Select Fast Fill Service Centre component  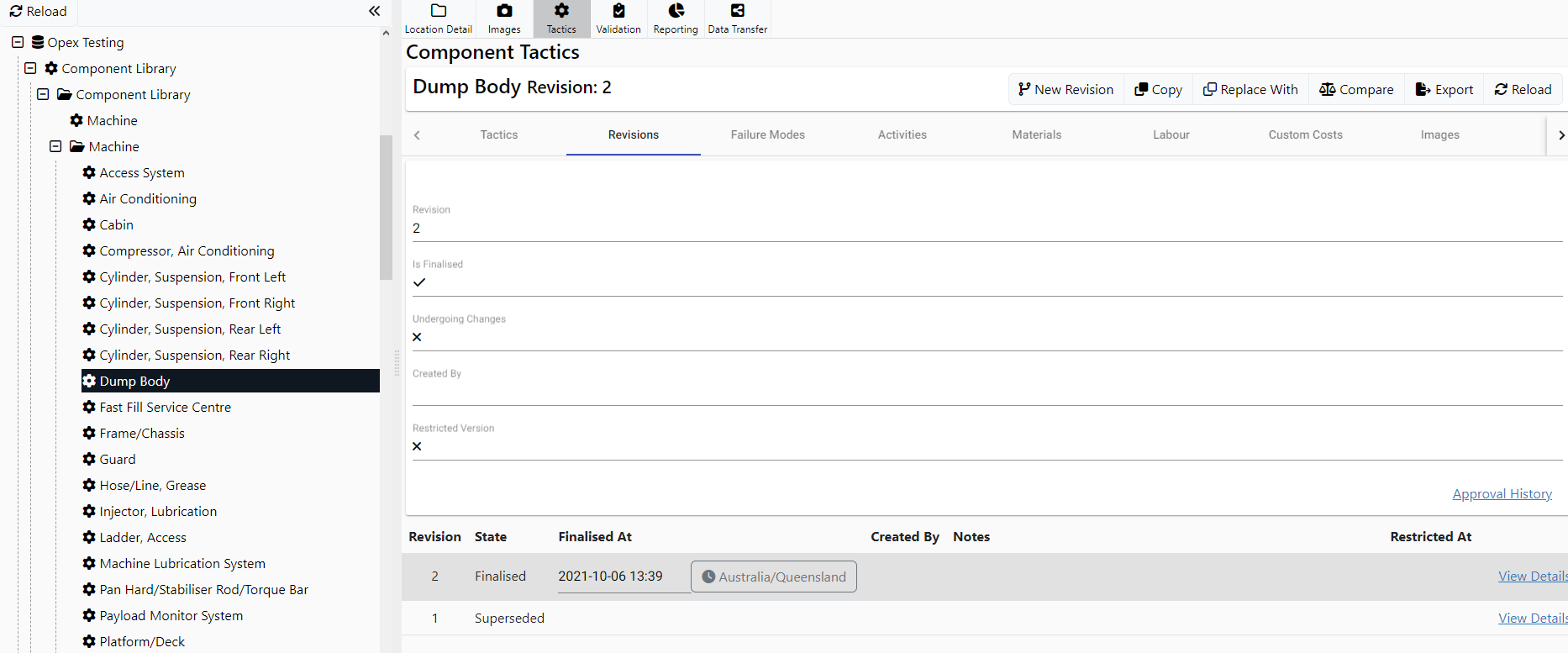(165, 408)
